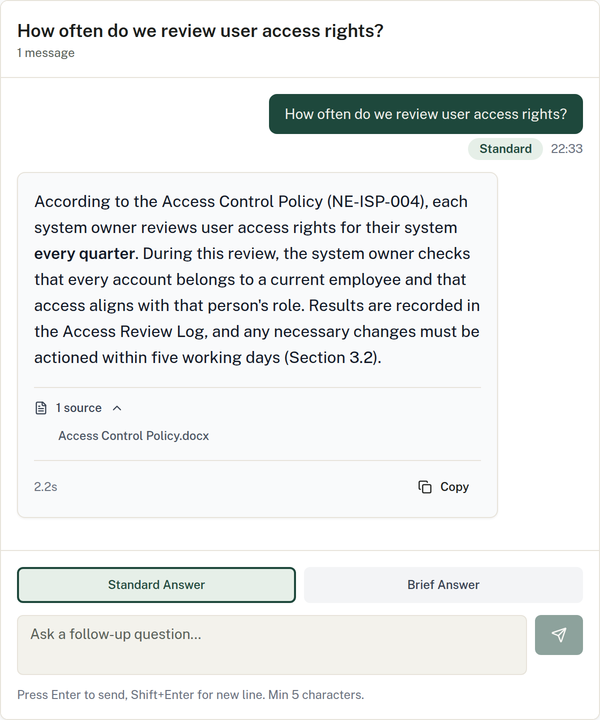This screenshot has width=600, height=720.
Task: Click the conversation title heading
Action: pos(200,31)
